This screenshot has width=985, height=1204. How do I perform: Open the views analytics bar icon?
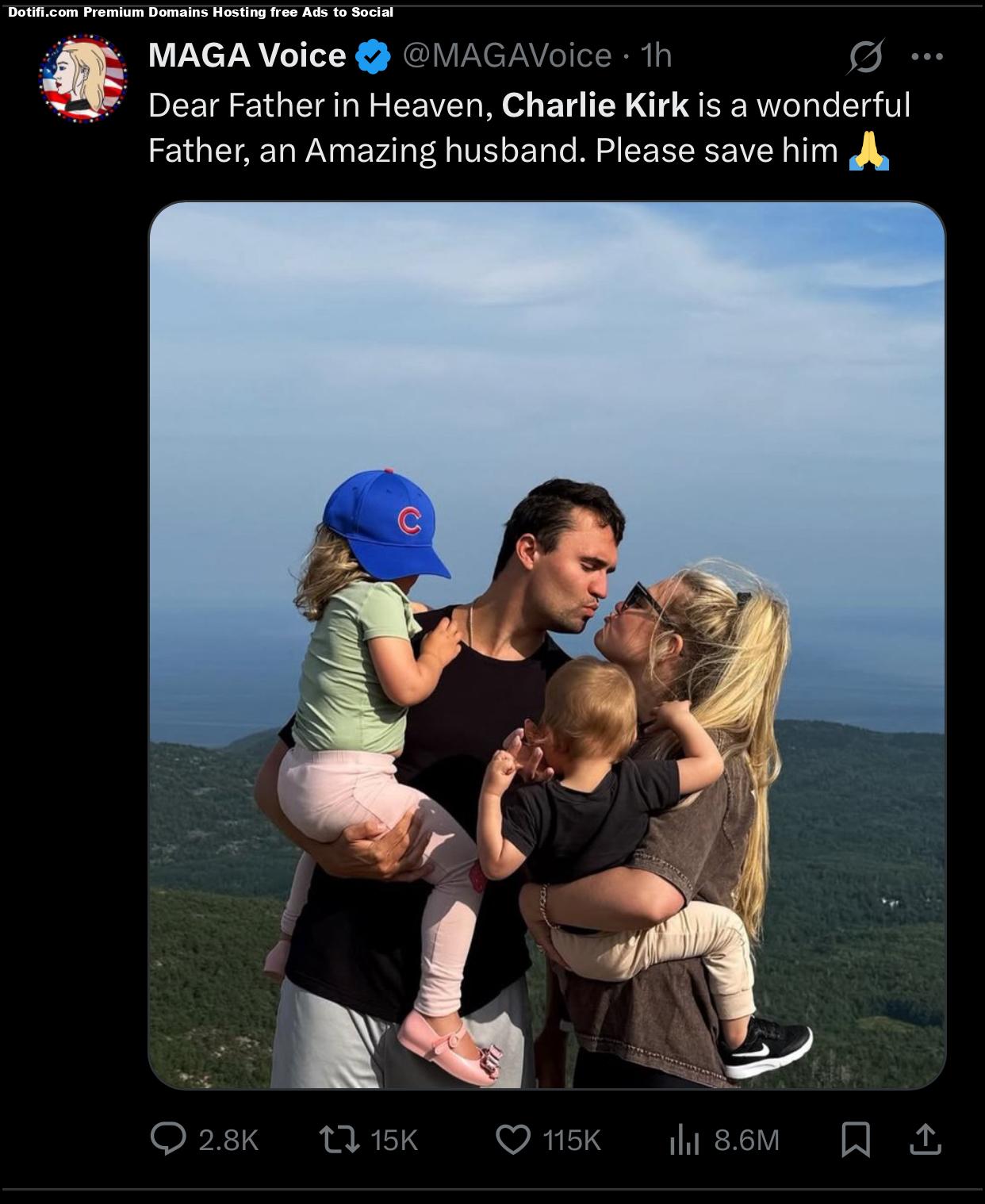(x=684, y=1141)
